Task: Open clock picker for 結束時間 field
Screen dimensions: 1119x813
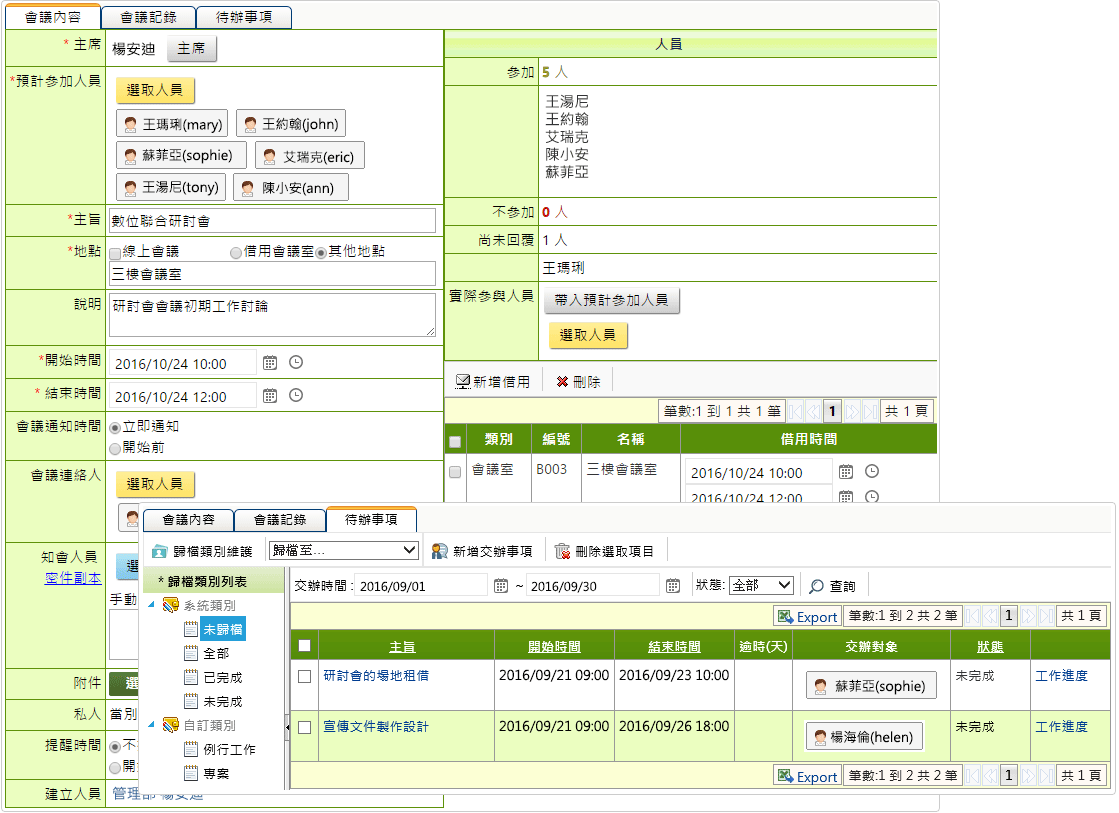Action: coord(296,396)
